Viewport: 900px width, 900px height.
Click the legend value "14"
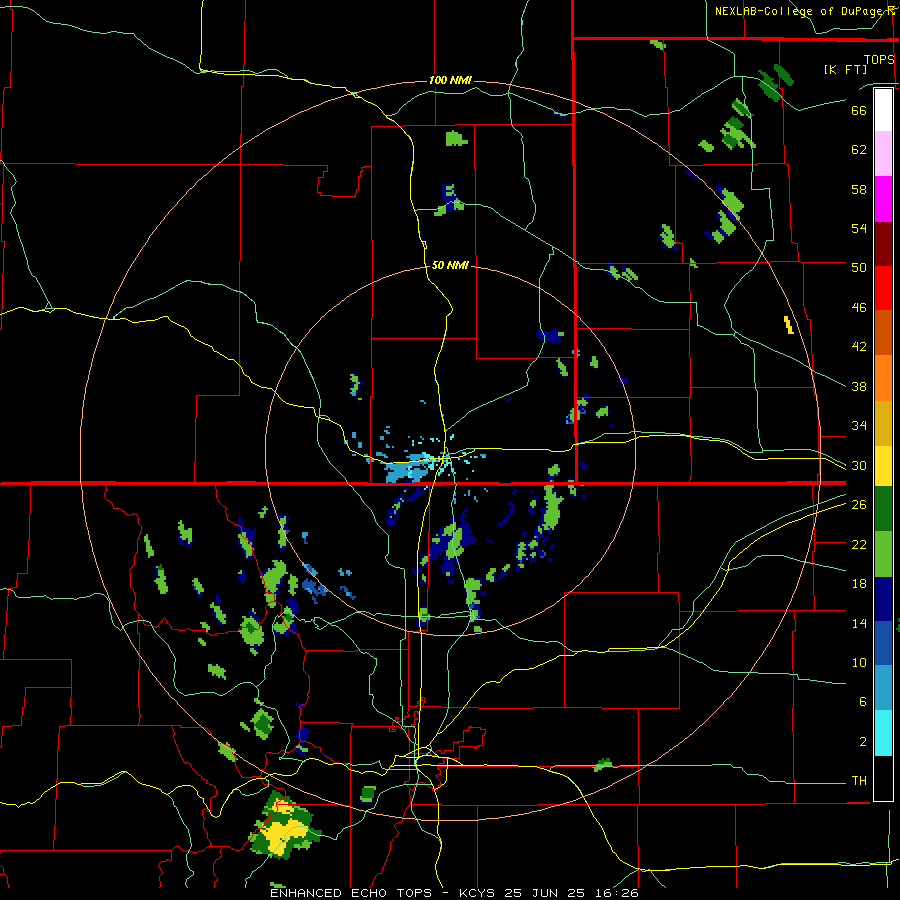(x=859, y=623)
